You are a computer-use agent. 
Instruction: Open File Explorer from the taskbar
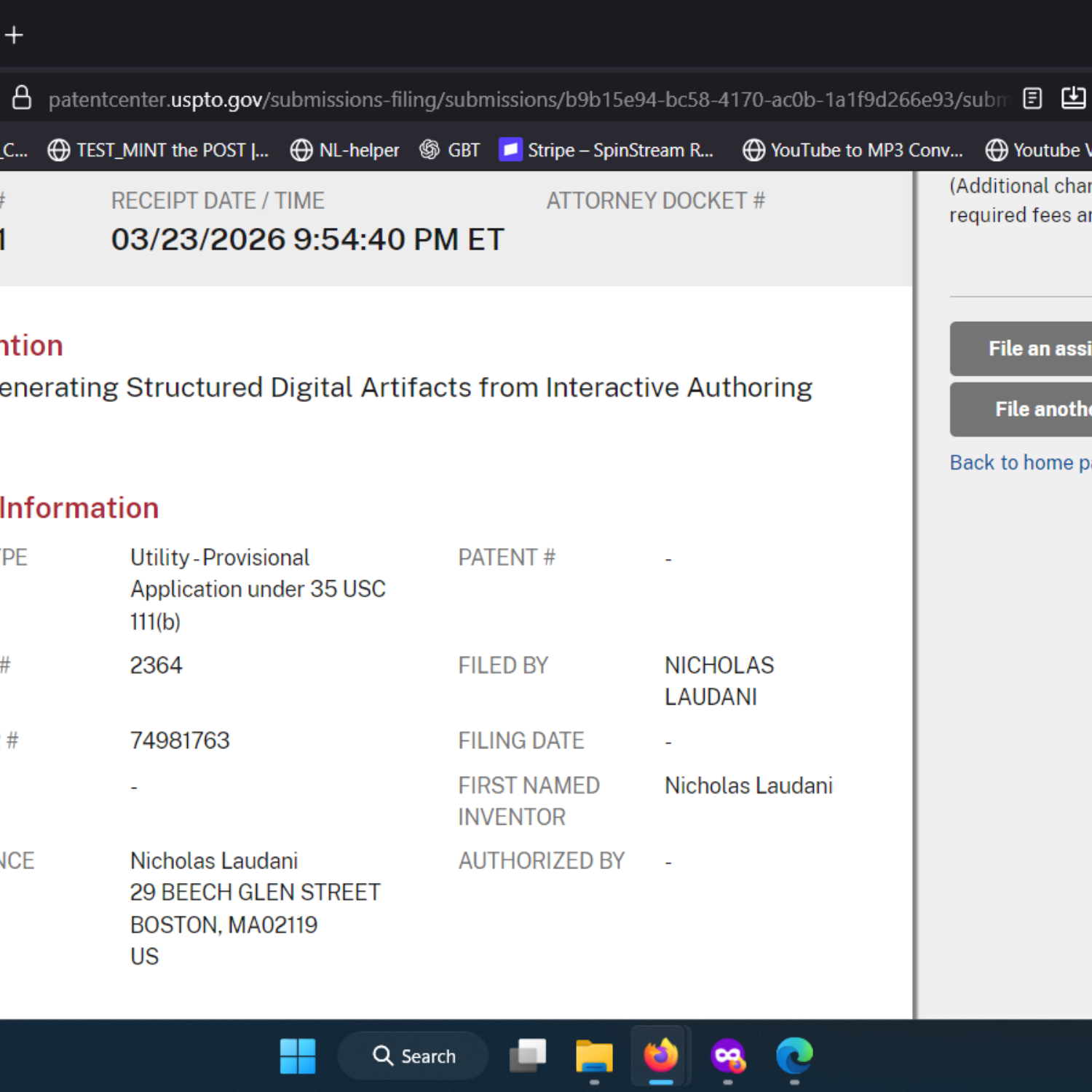[x=594, y=1056]
